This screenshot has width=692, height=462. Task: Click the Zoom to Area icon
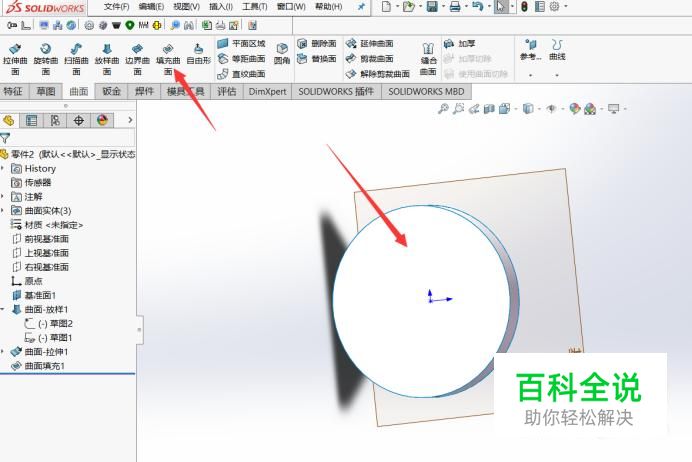tap(459, 109)
